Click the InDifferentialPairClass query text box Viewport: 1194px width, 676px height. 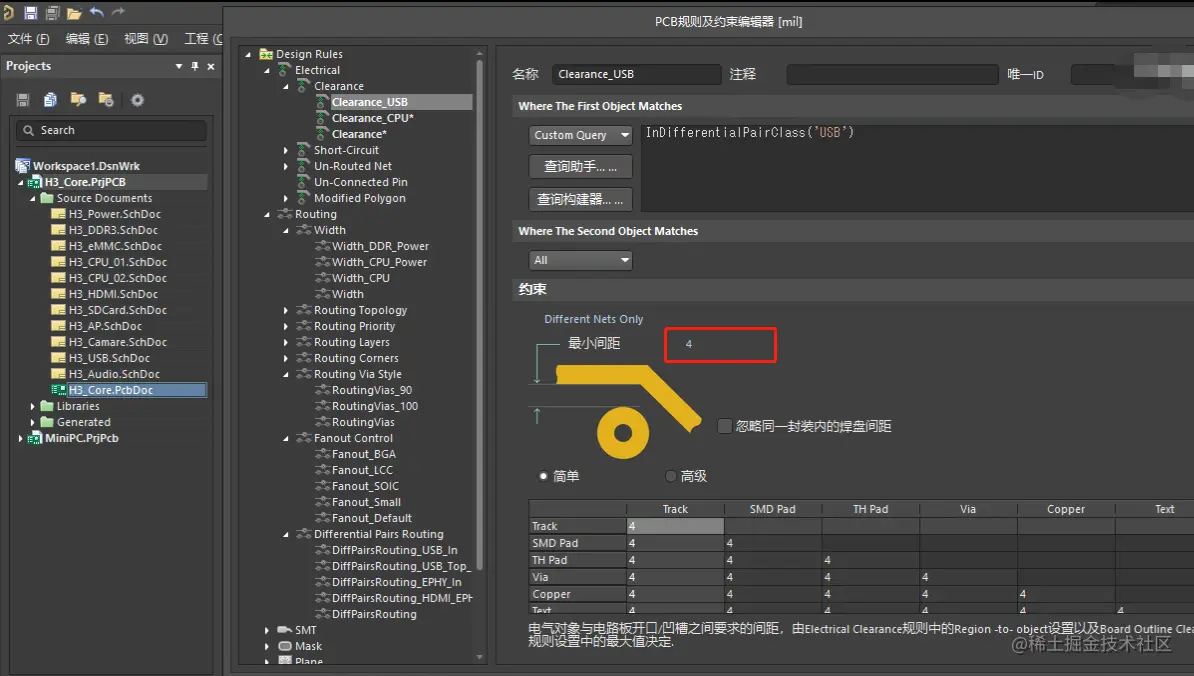point(918,167)
